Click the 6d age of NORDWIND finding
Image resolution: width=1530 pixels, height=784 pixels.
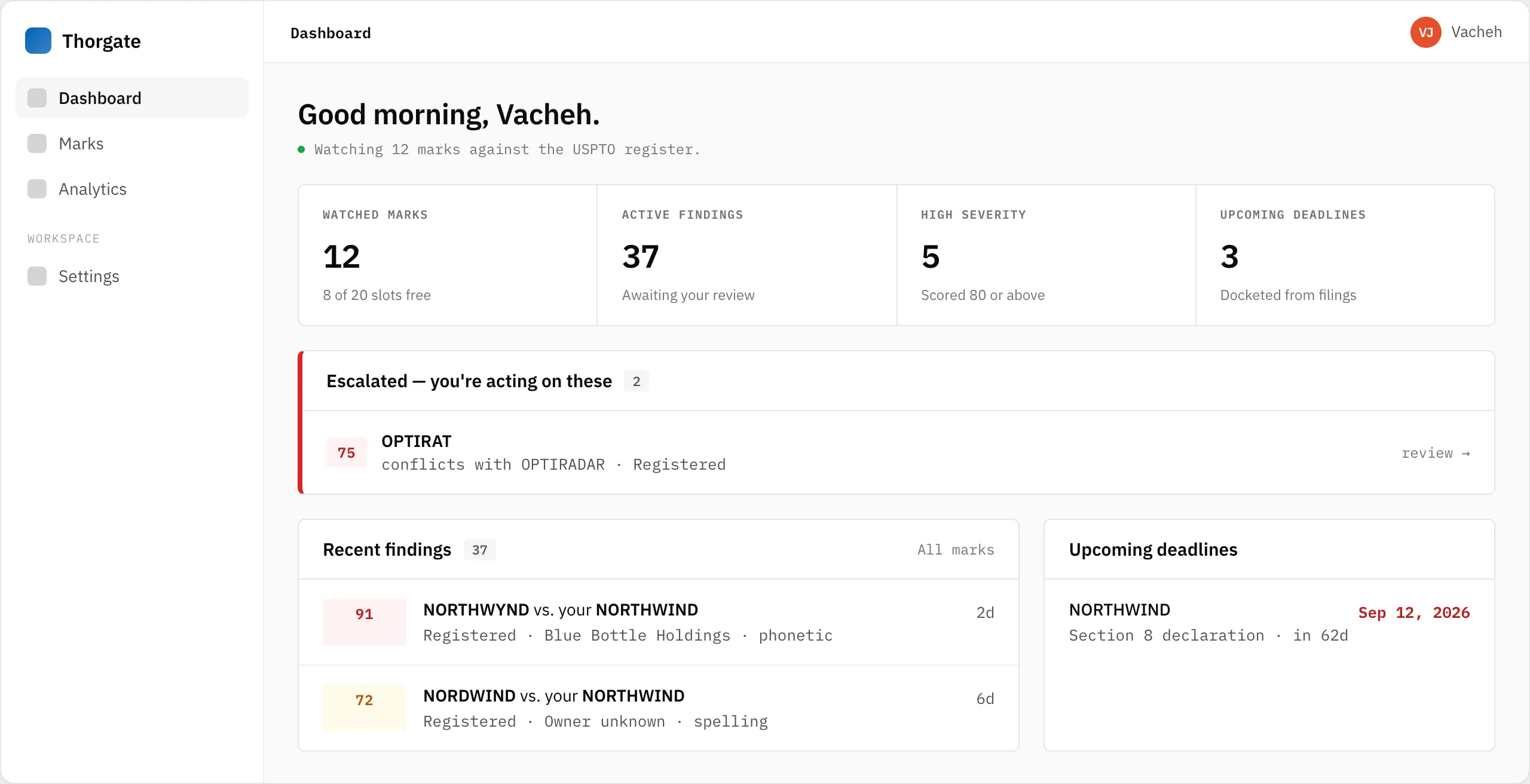[x=985, y=699]
